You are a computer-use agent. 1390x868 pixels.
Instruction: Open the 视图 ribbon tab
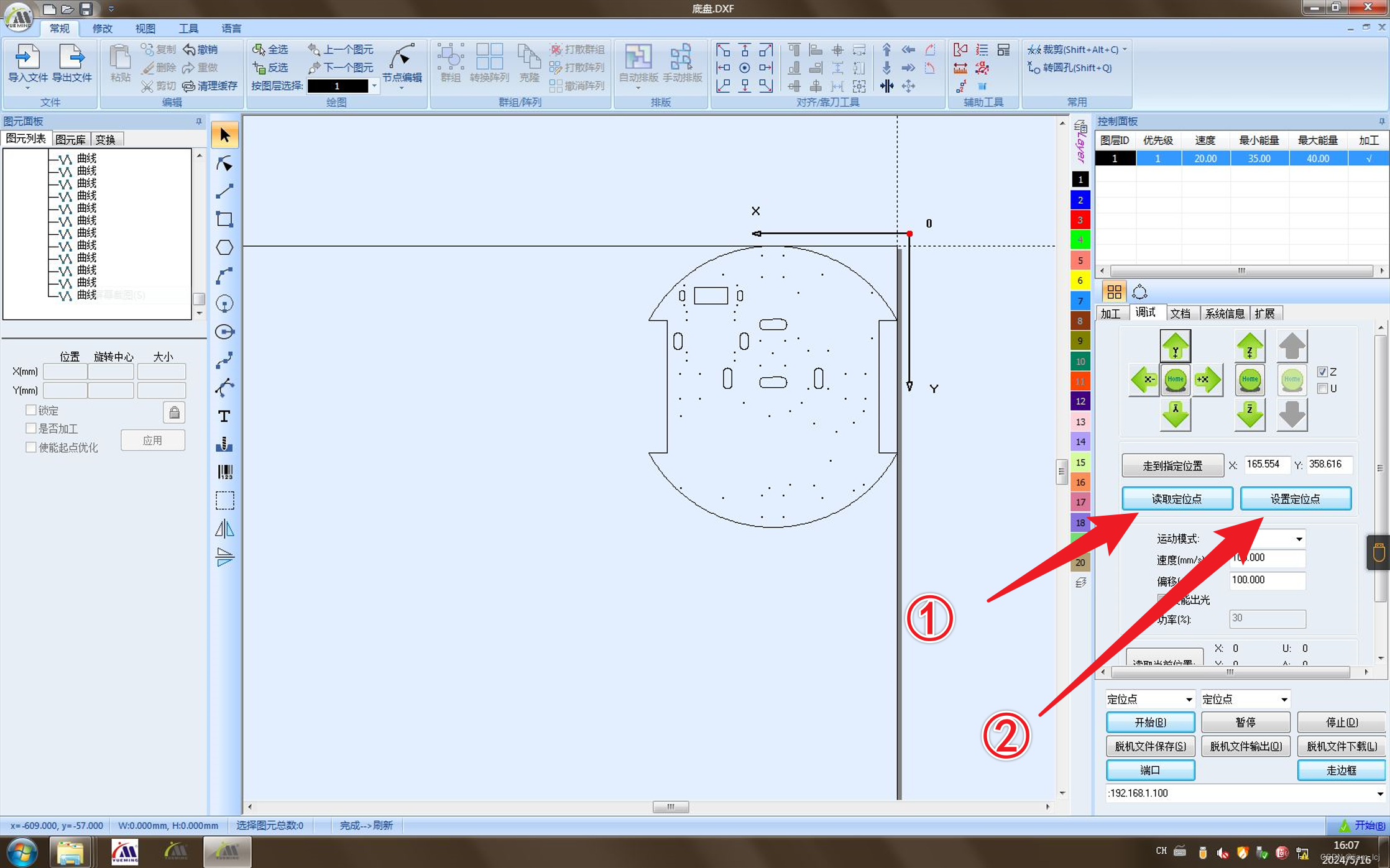tap(145, 28)
